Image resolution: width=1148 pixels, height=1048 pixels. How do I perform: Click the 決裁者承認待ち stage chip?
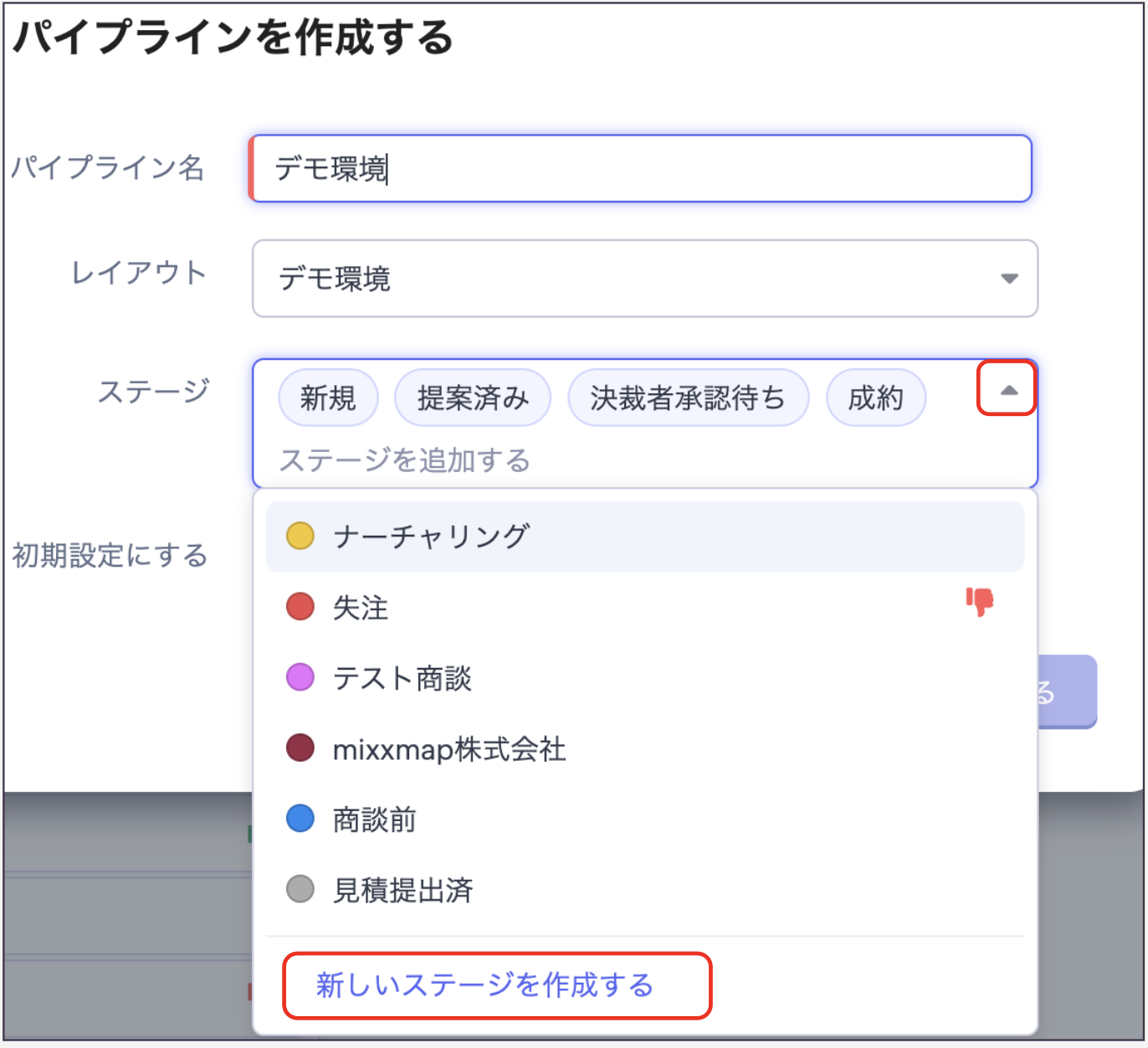(x=688, y=398)
